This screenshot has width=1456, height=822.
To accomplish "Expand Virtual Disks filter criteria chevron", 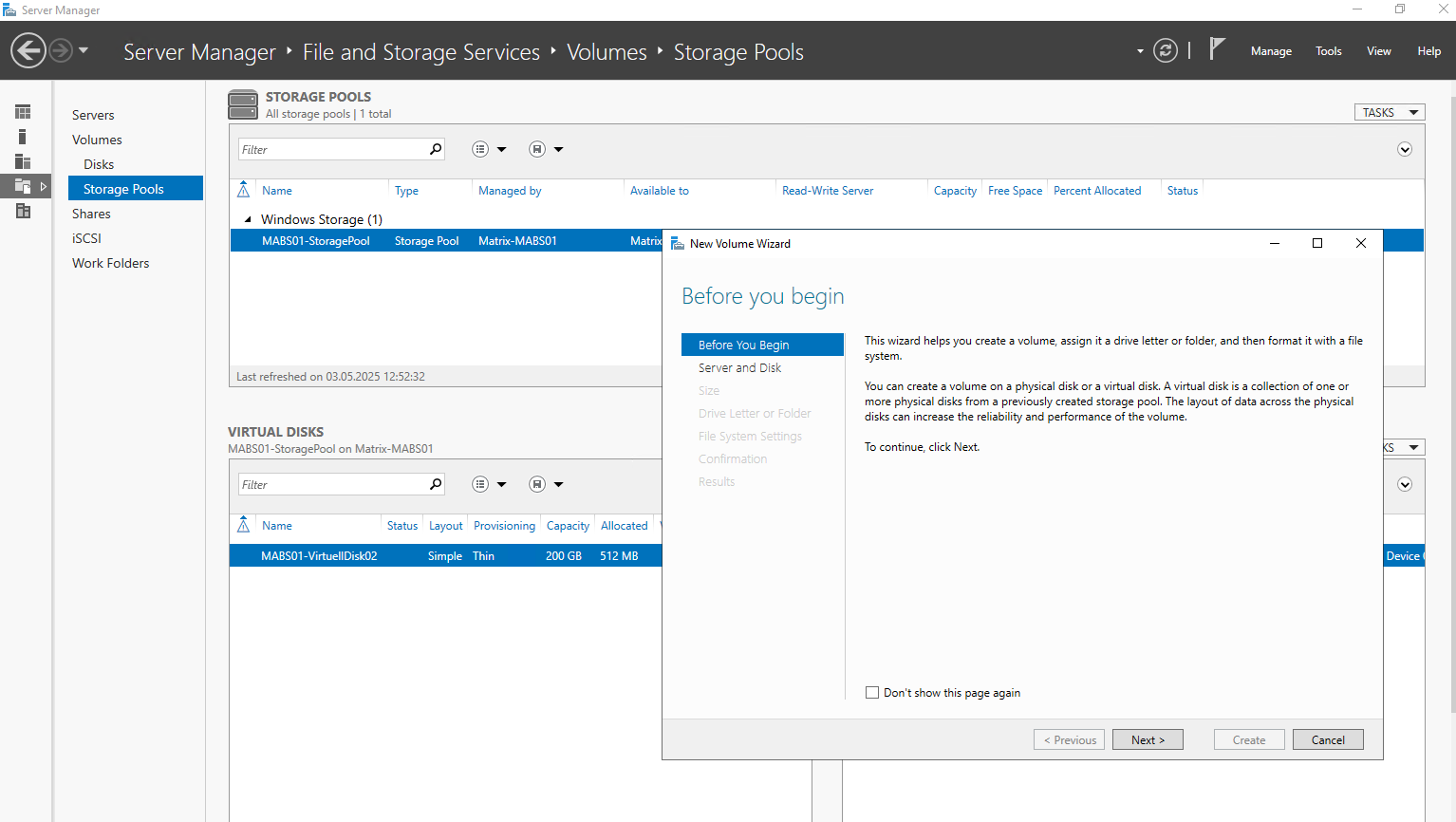I will 1405,484.
